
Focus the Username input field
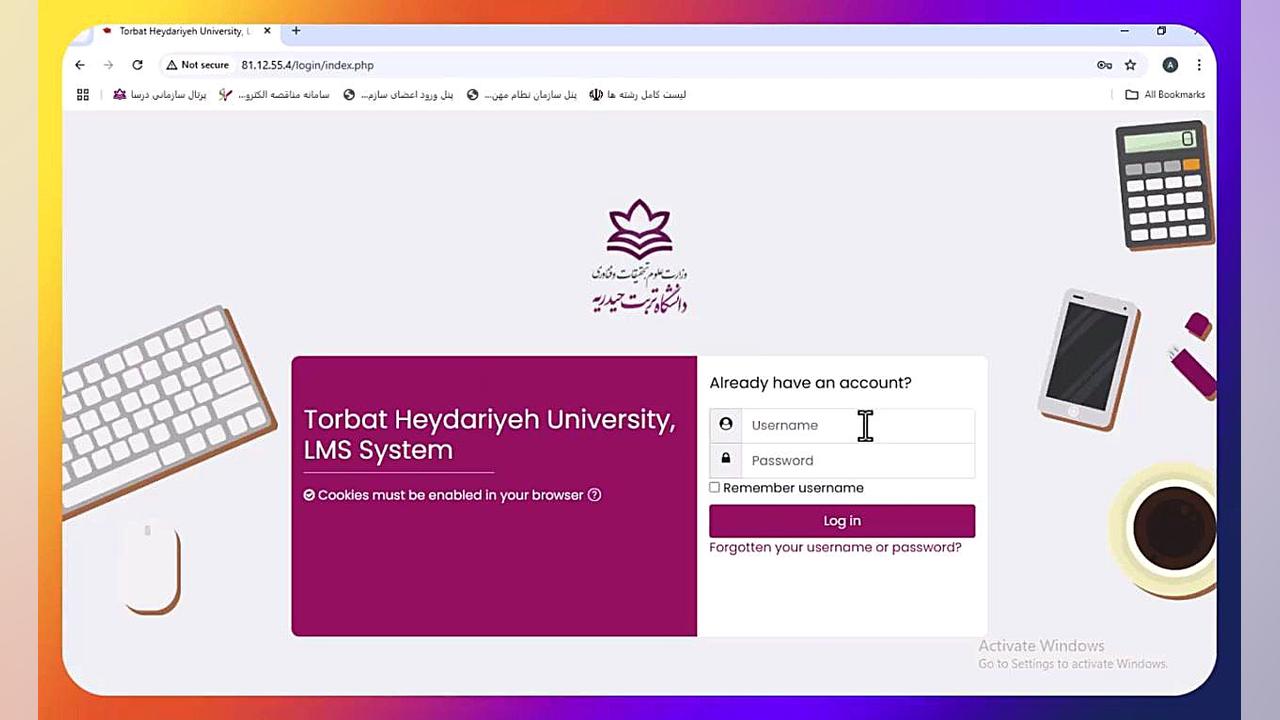[x=858, y=425]
